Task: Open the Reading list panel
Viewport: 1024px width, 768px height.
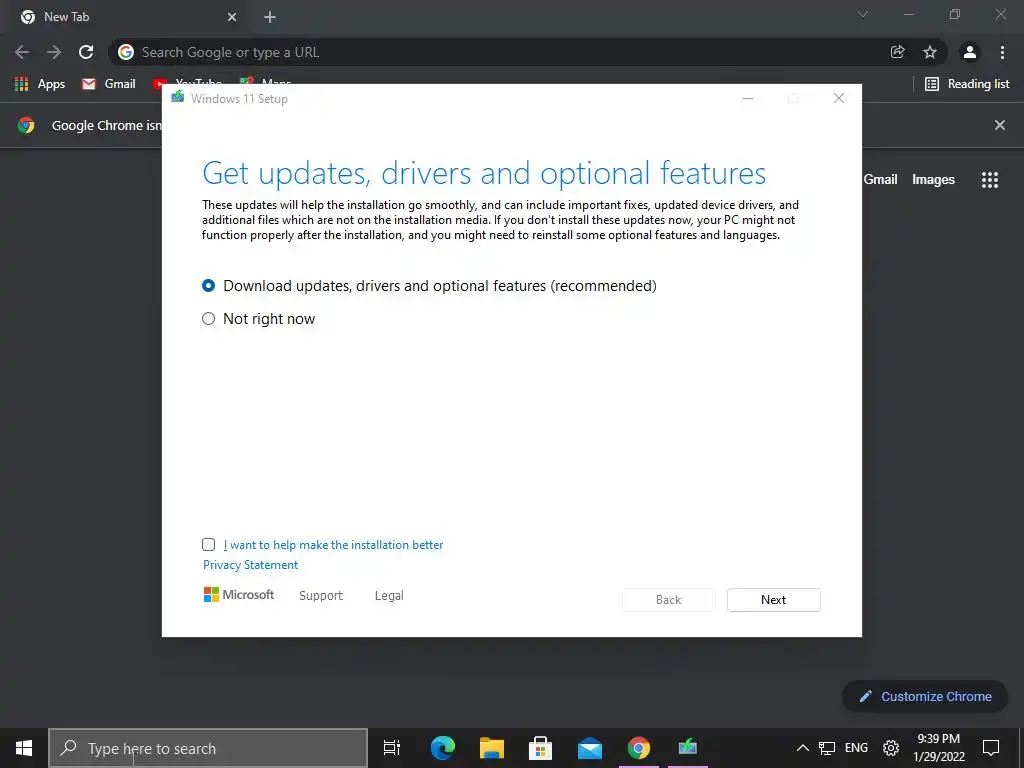Action: coord(967,84)
